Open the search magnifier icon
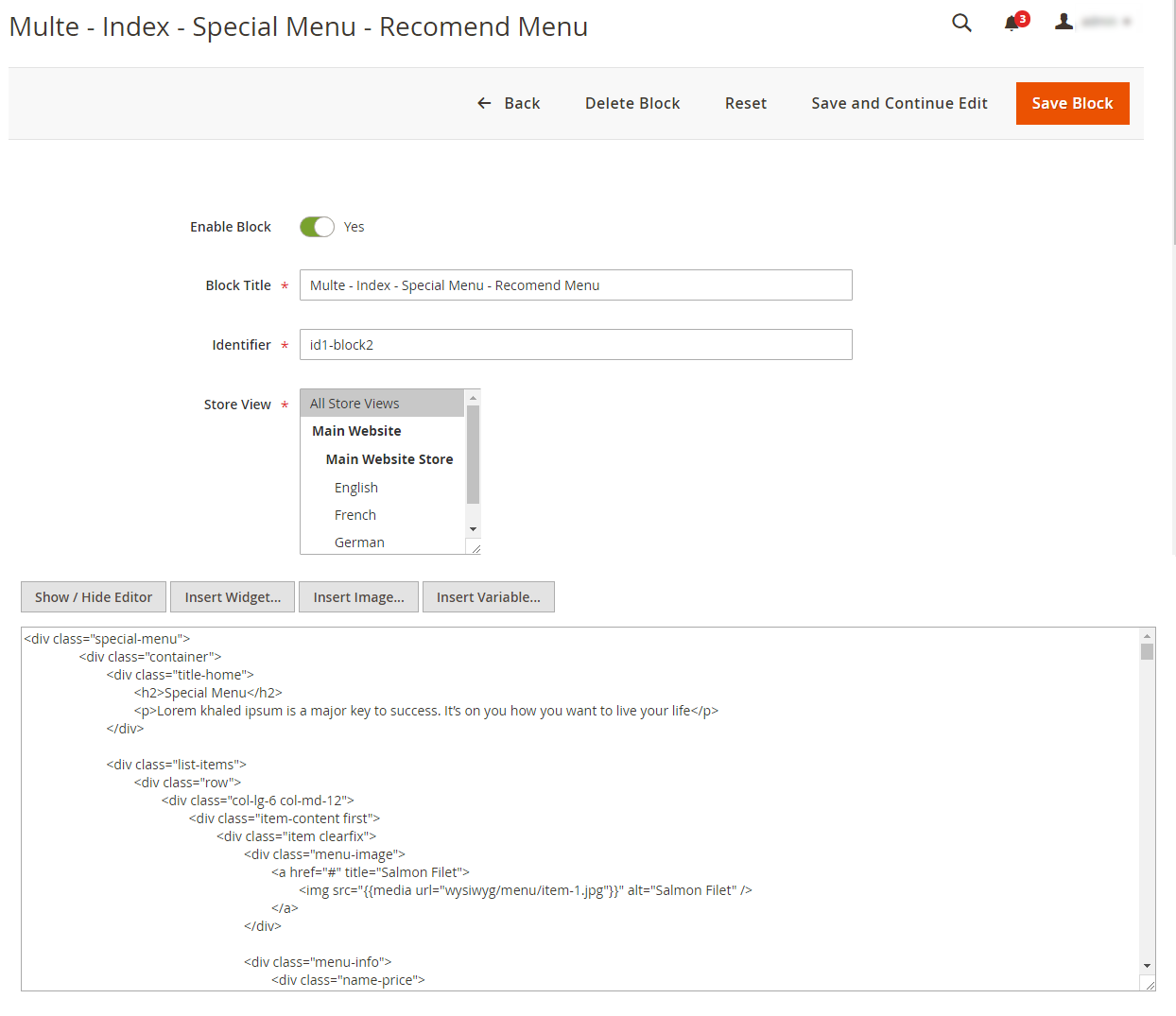The image size is (1176, 1016). point(961,23)
